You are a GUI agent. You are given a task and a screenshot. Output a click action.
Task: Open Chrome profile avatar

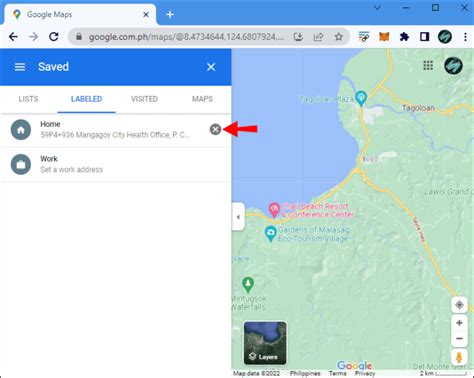445,37
